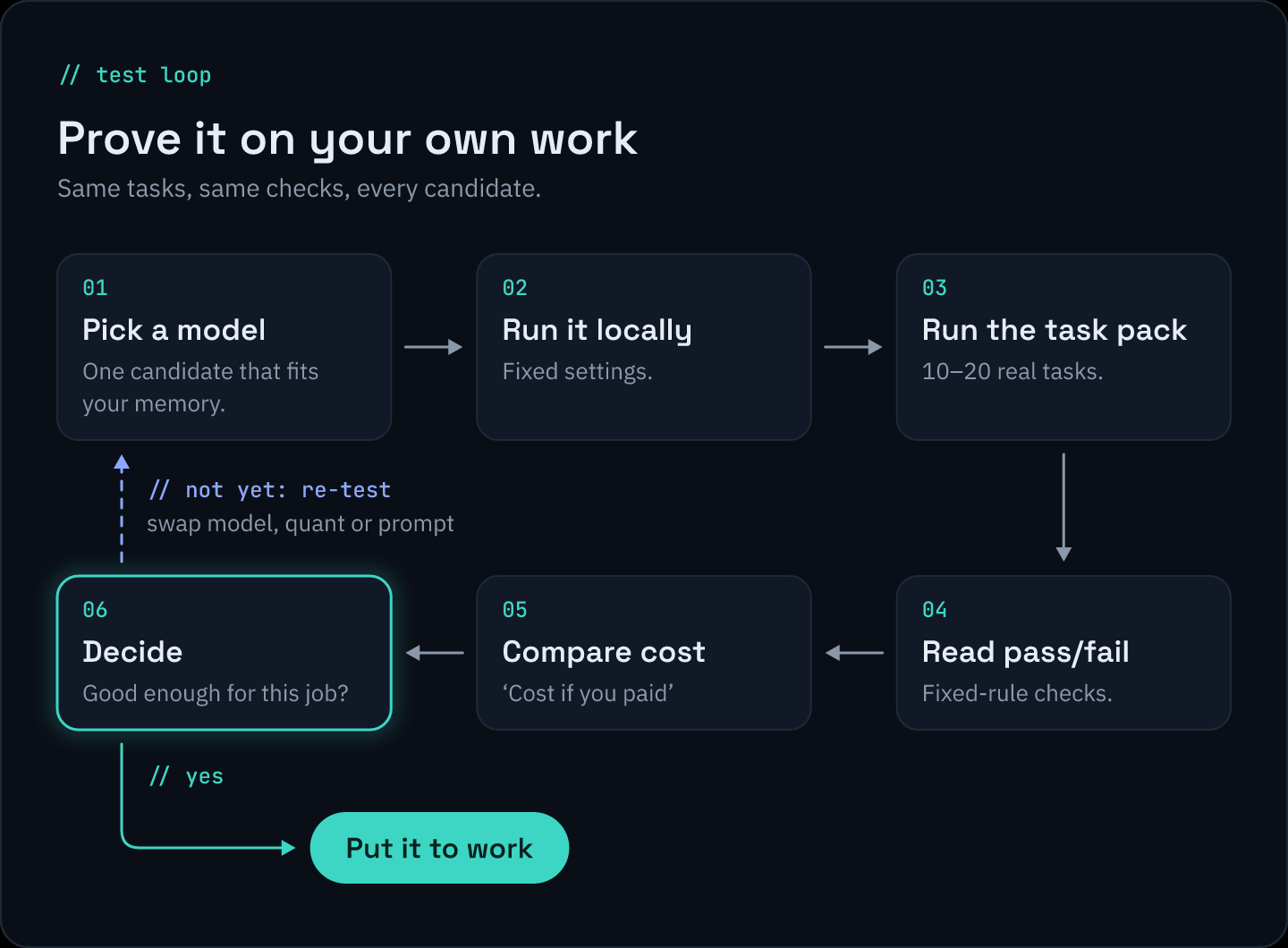Click "Same tasks, same checks, every candidate." subtitle
This screenshot has width=1288, height=948.
click(x=299, y=189)
